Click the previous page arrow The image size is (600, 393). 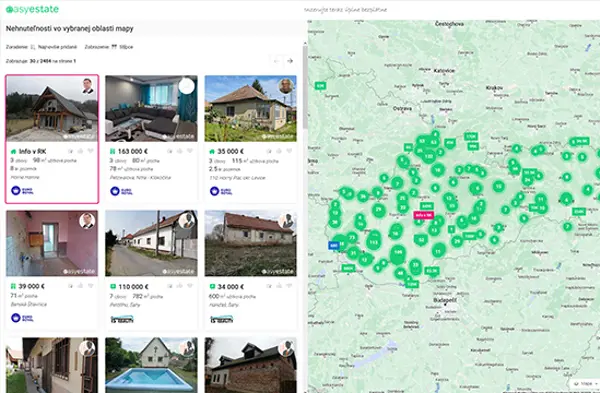(276, 61)
